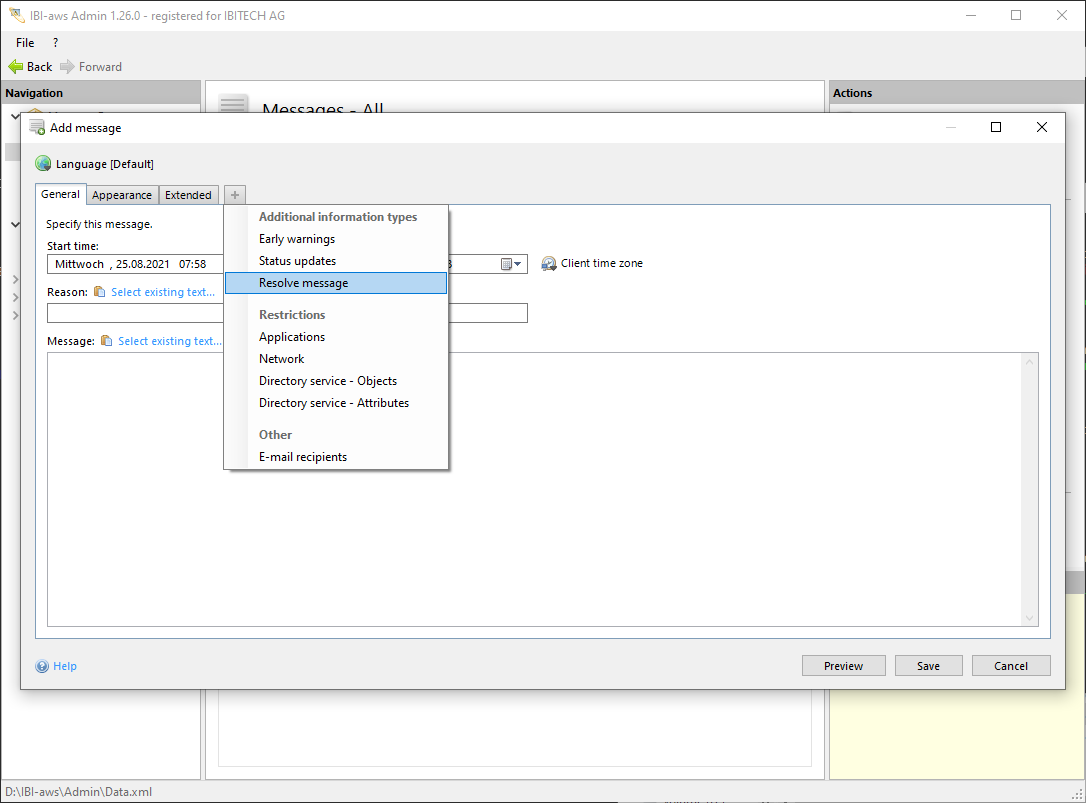Screen dimensions: 1086x803
Task: Click the Client time zone icon
Action: click(x=549, y=264)
